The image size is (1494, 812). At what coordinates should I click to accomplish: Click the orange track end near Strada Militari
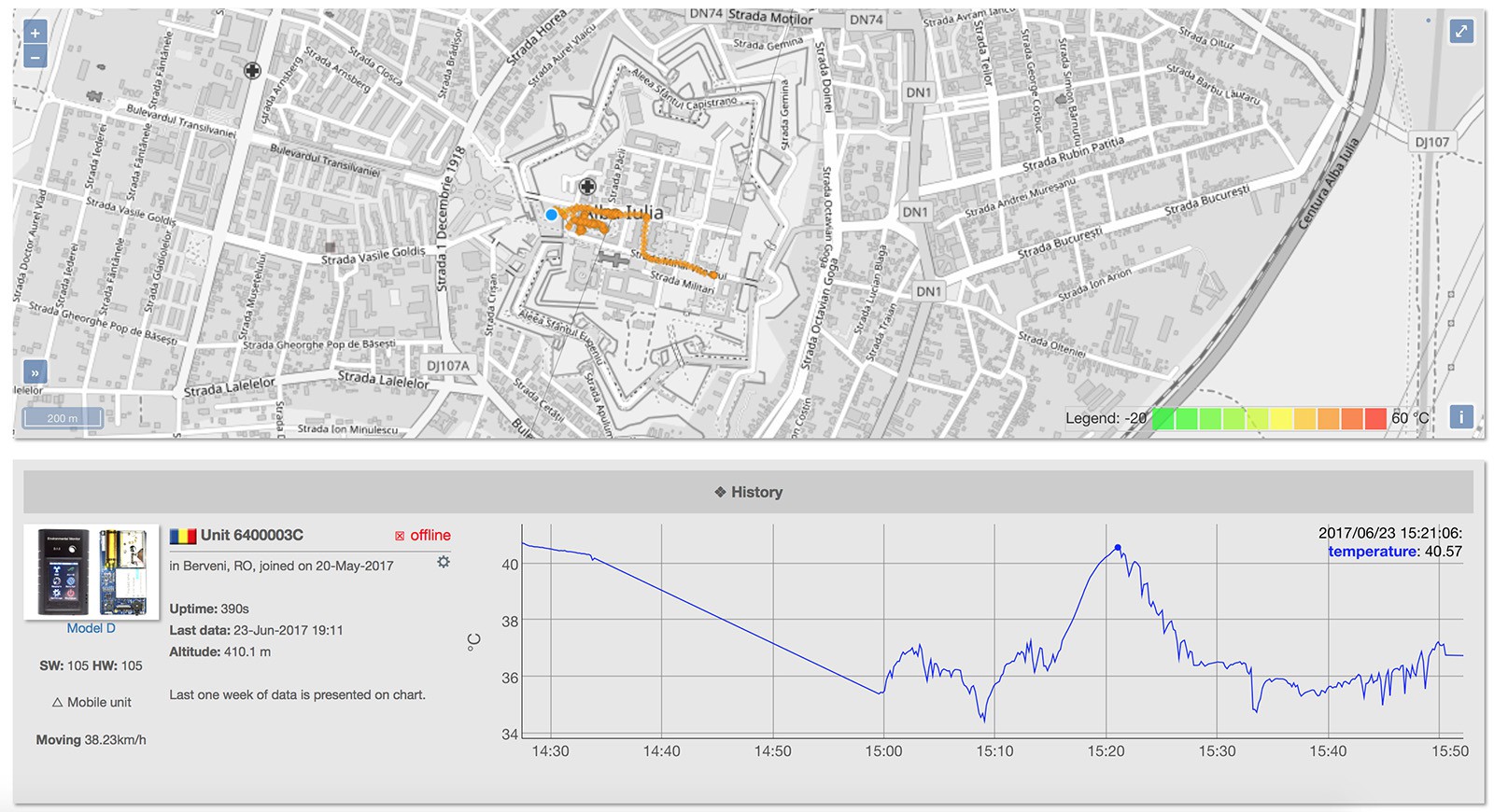click(x=714, y=275)
